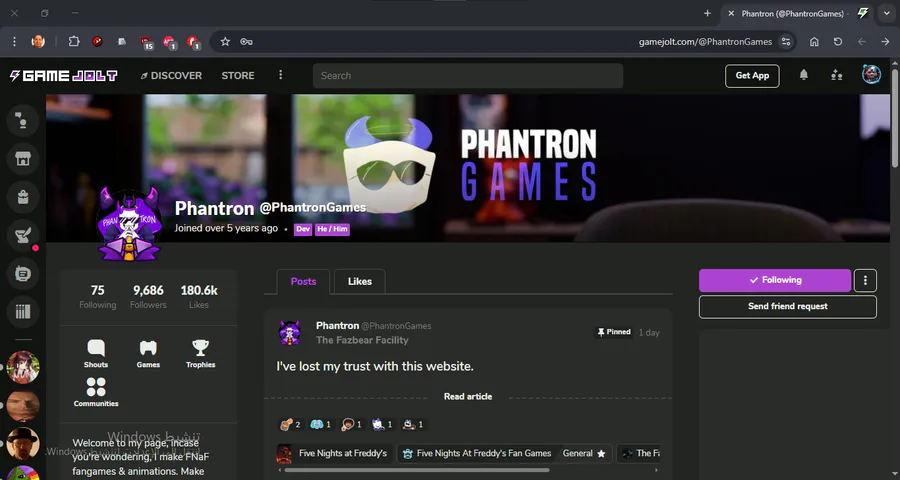Open the quests icon with the red dot
900x480 pixels.
[23, 235]
